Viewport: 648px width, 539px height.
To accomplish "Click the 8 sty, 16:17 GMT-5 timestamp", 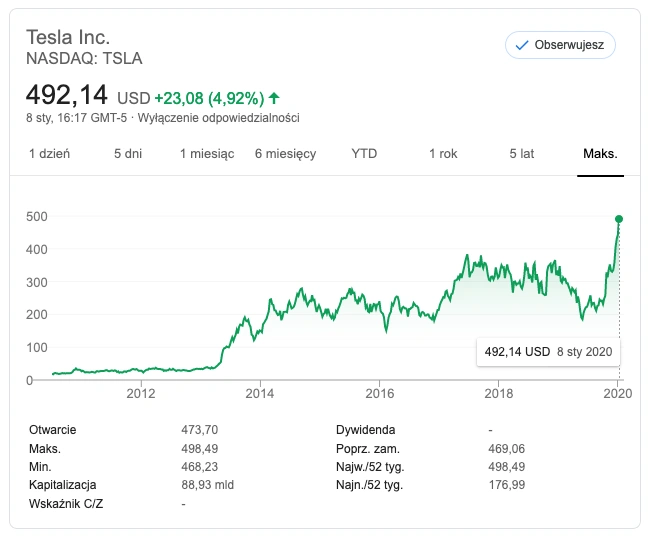I will point(76,118).
